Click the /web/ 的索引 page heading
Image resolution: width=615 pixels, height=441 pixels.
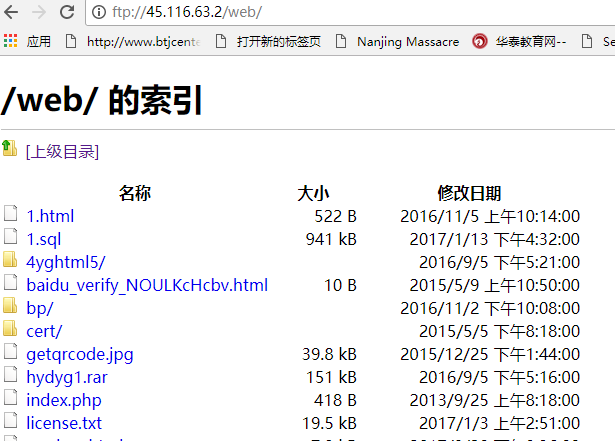click(102, 100)
